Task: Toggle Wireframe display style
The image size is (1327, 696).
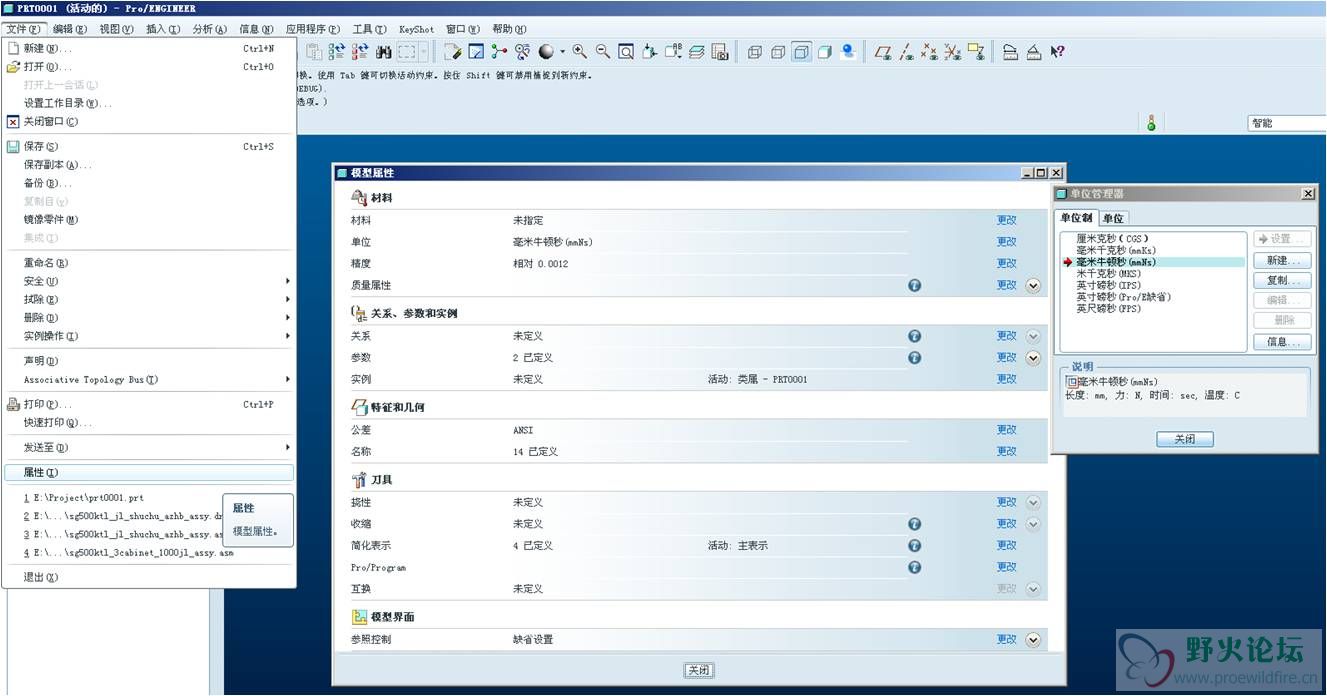Action: 755,51
